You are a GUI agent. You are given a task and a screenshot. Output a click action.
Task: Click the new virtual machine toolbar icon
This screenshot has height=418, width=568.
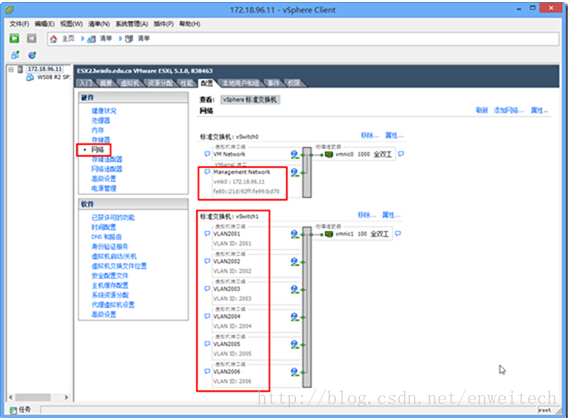click(15, 55)
